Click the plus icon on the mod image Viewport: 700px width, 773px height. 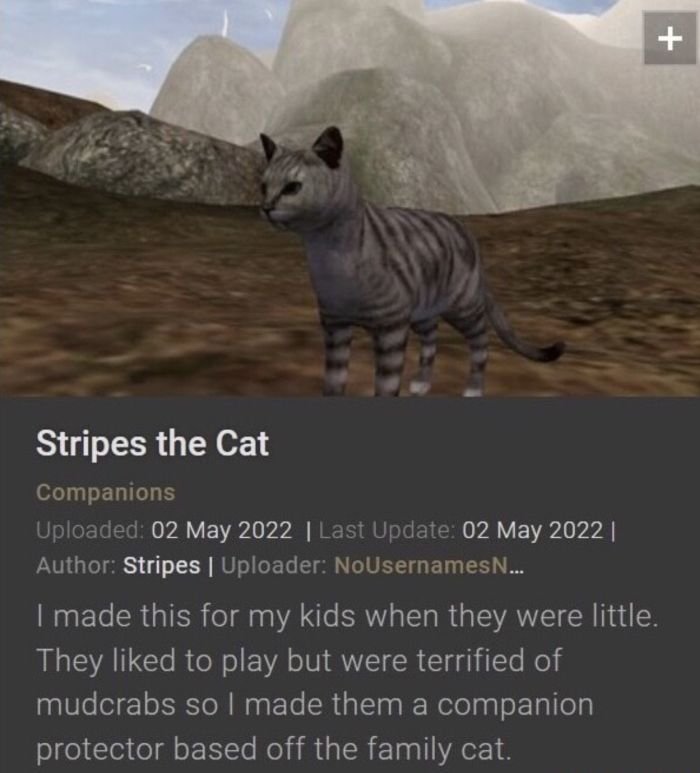669,38
